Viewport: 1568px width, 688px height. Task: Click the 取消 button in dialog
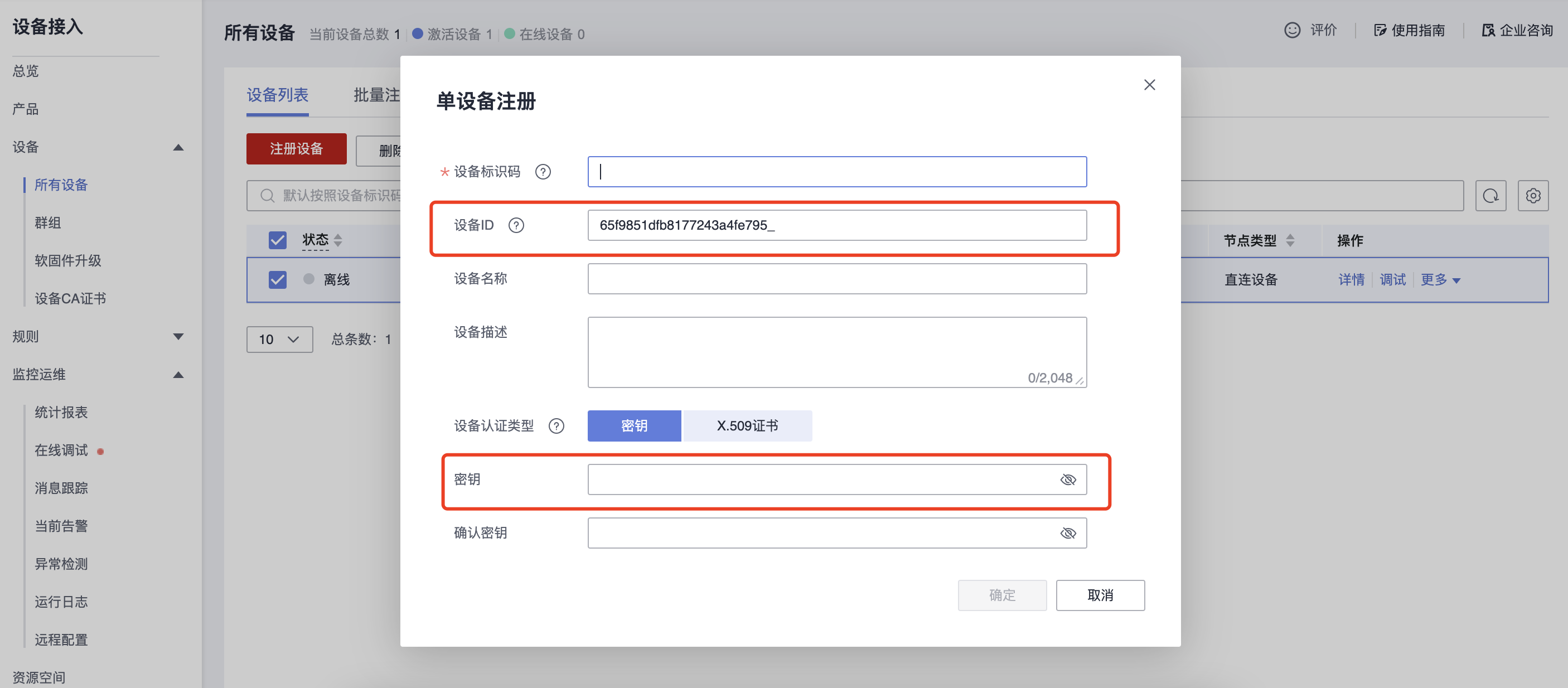[x=1100, y=595]
